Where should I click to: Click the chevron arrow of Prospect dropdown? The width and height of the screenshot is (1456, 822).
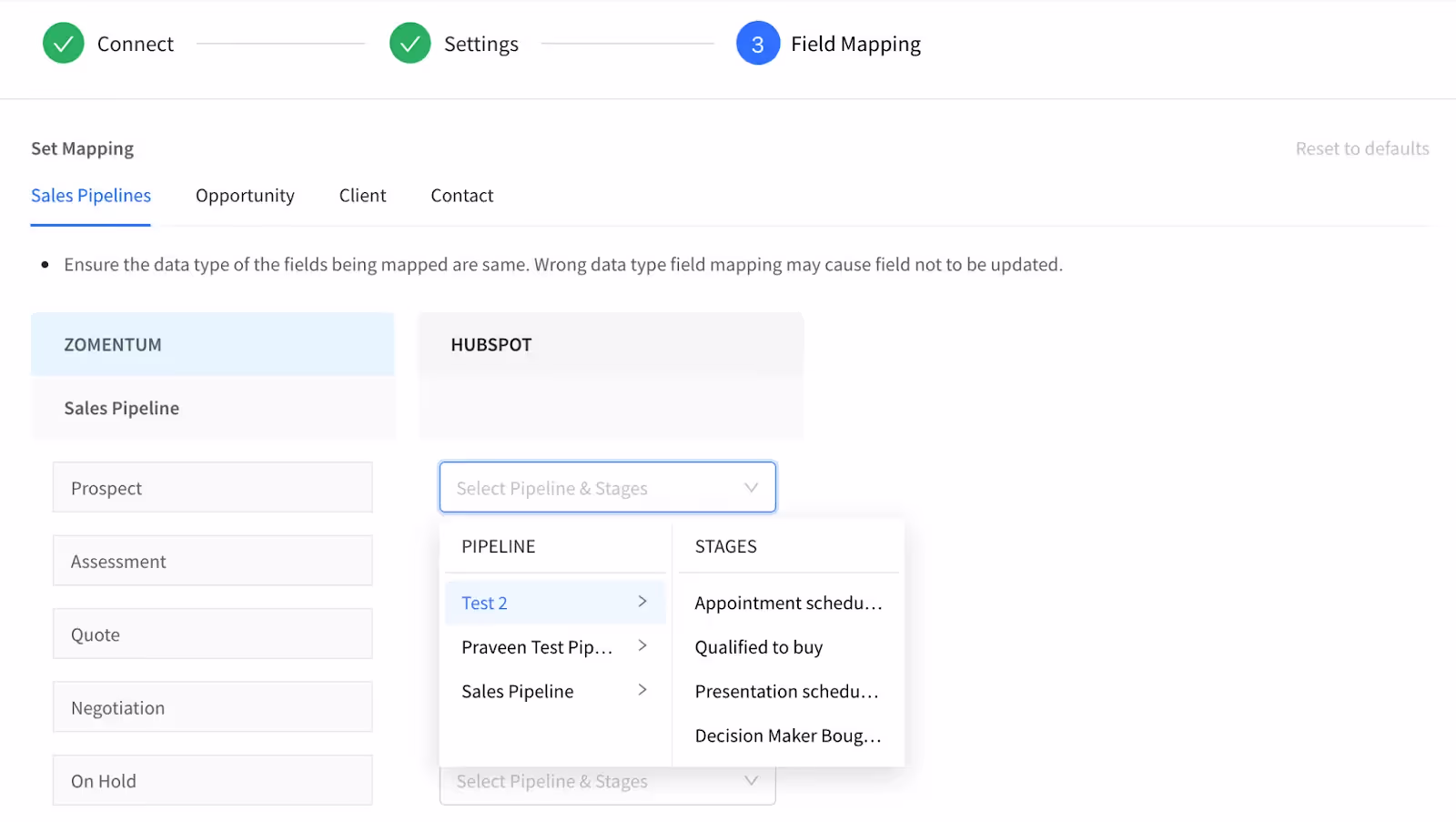[x=751, y=488]
